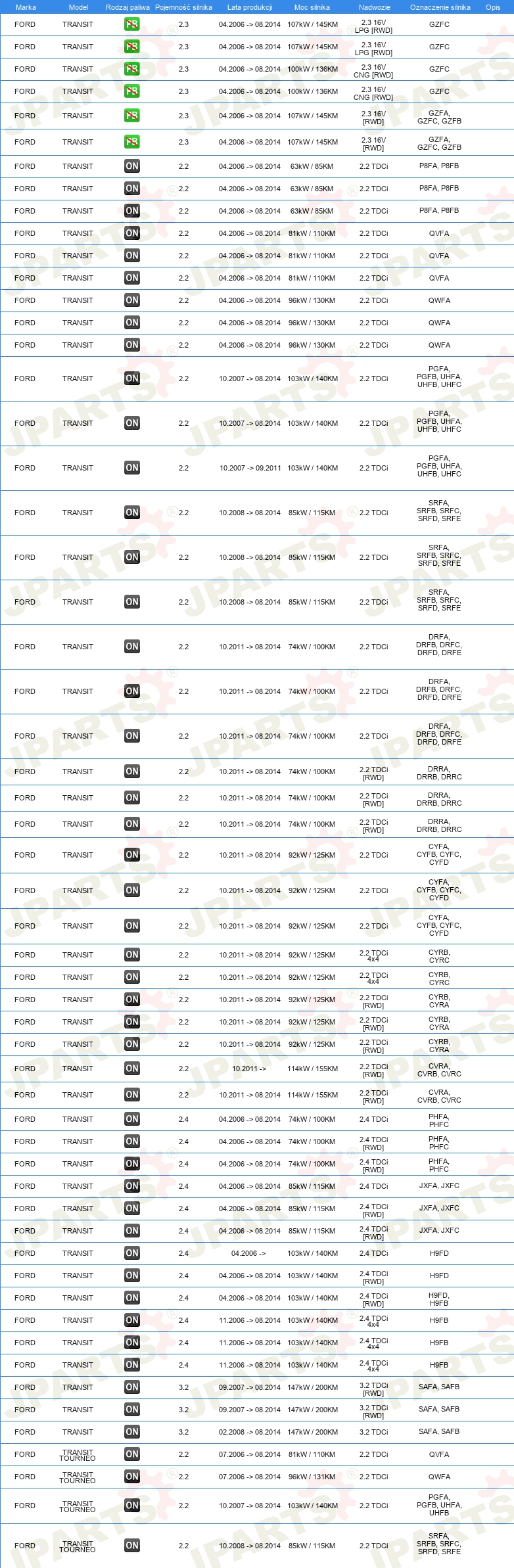This screenshot has width=514, height=1568.
Task: Click the Opis column header
Action: click(493, 7)
